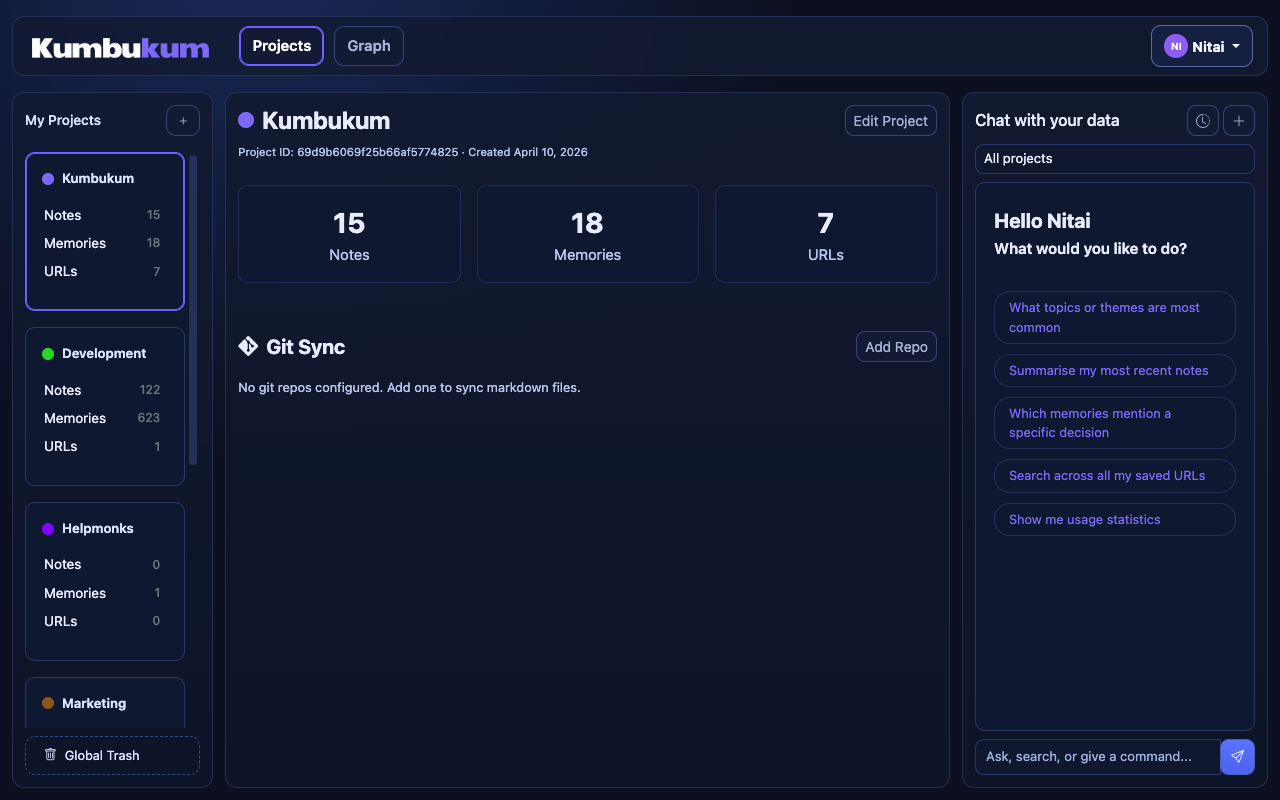Click the violet dot on the Helpmonks card
This screenshot has height=800, width=1280.
click(48, 529)
